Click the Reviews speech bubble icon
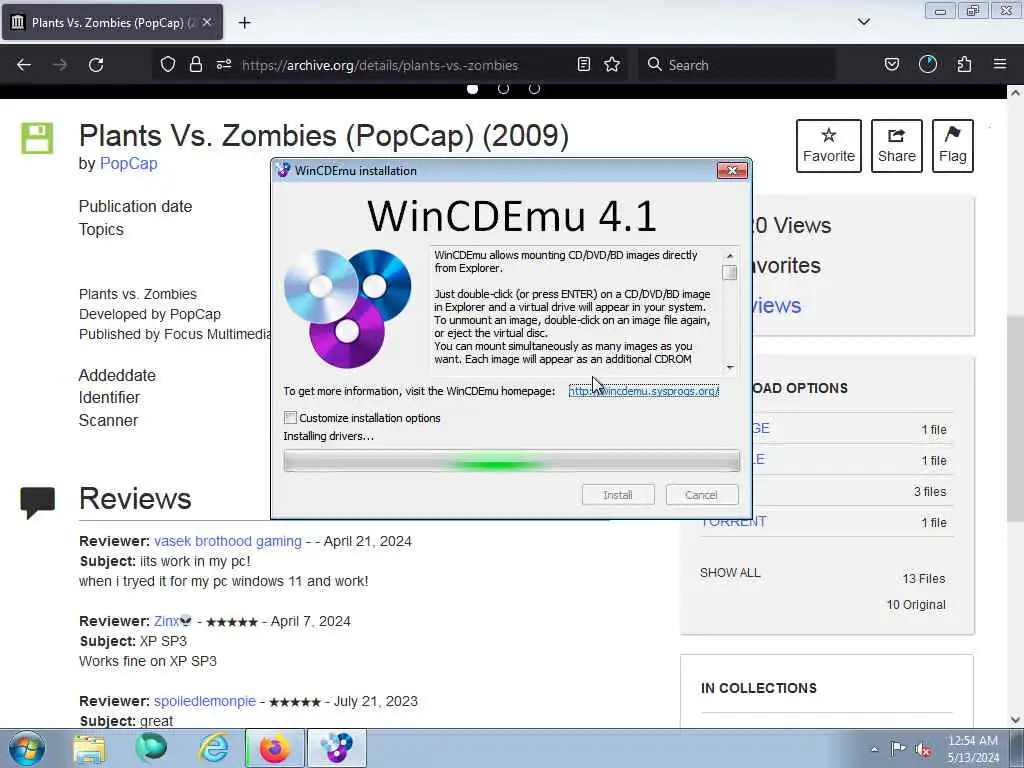This screenshot has height=768, width=1024. 37,502
